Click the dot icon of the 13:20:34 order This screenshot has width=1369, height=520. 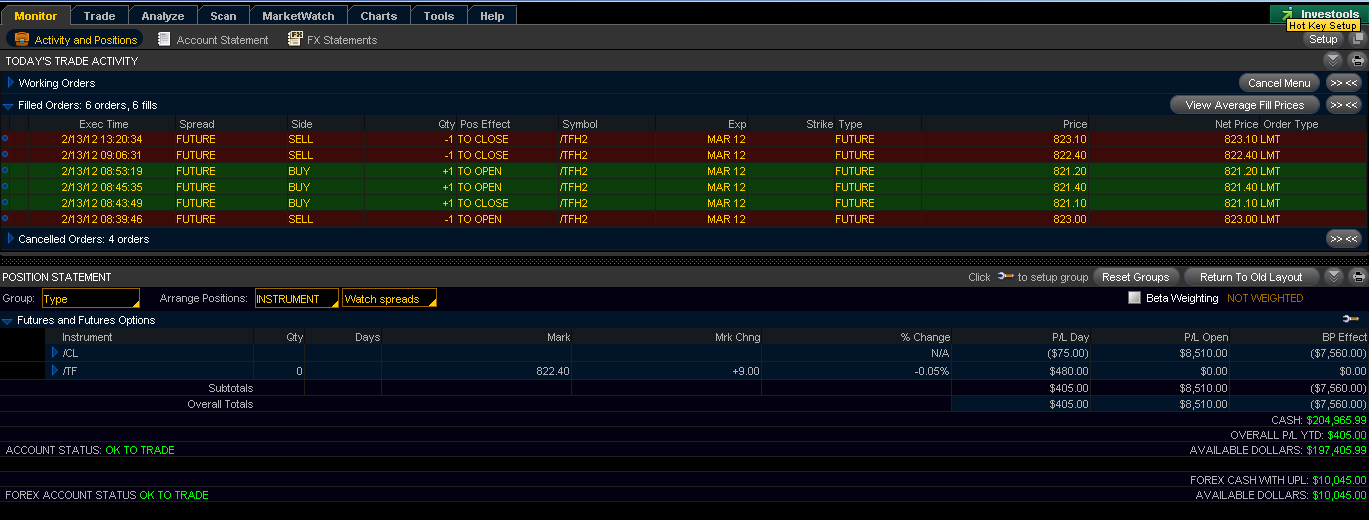(x=5, y=139)
